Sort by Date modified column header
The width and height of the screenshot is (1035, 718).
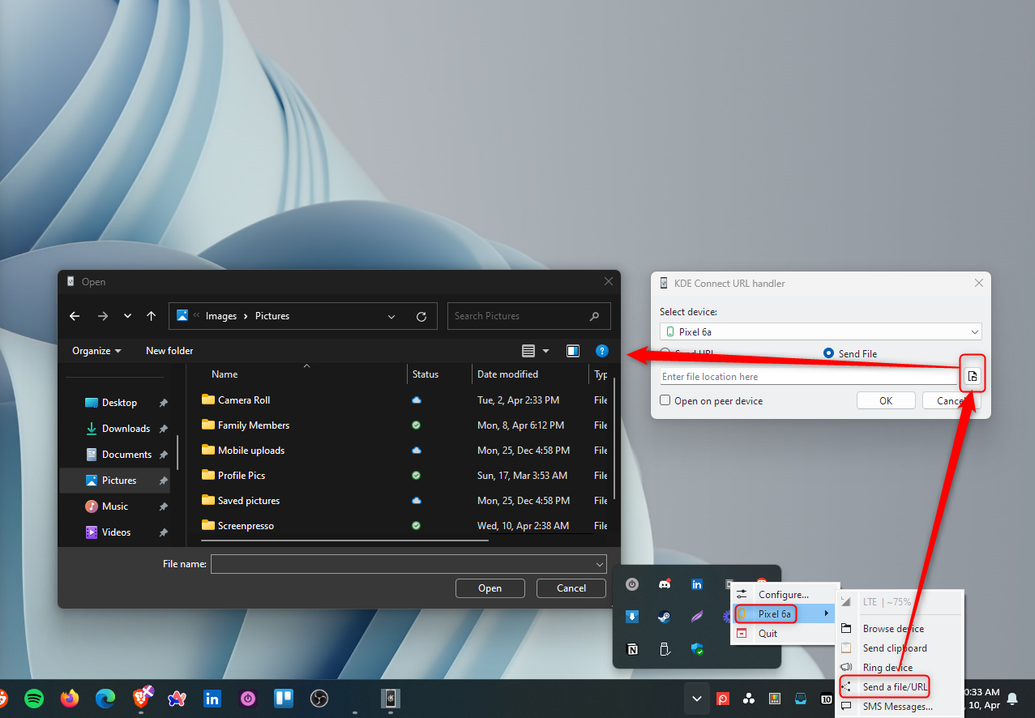[507, 374]
